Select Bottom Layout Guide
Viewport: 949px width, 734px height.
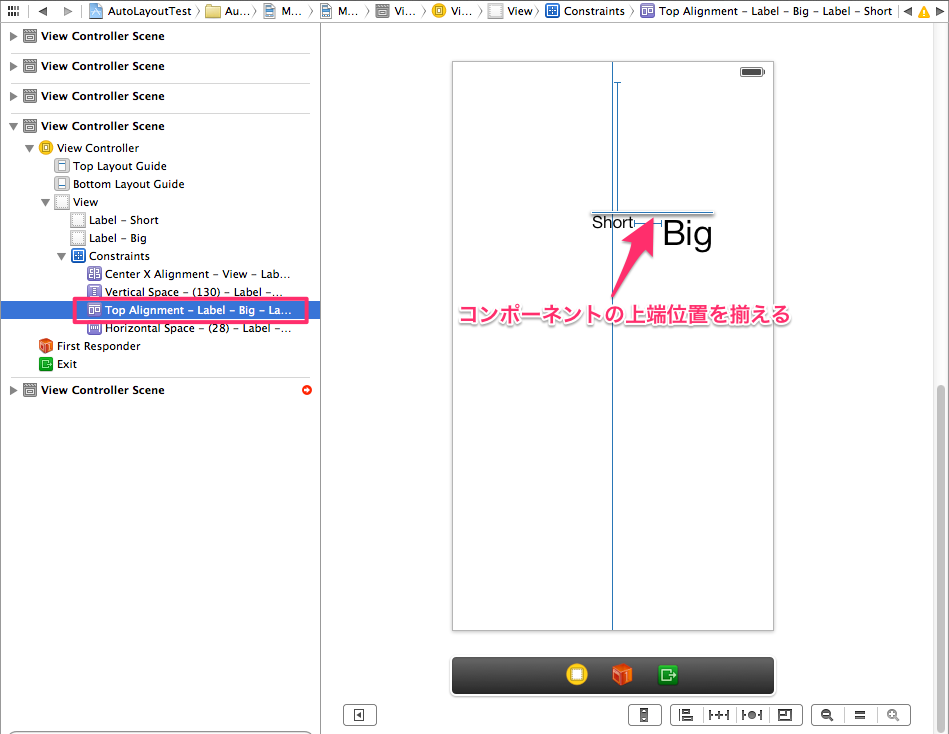(x=128, y=184)
